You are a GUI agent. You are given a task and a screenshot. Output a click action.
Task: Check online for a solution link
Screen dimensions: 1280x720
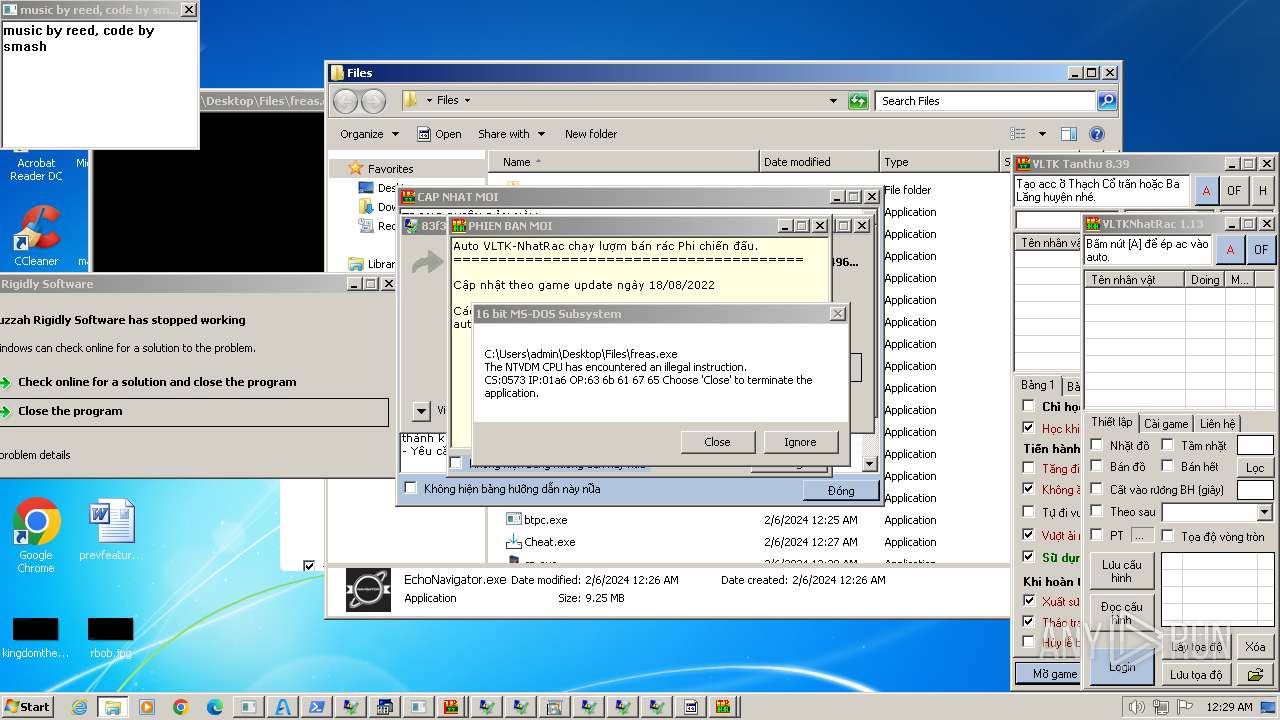point(157,382)
